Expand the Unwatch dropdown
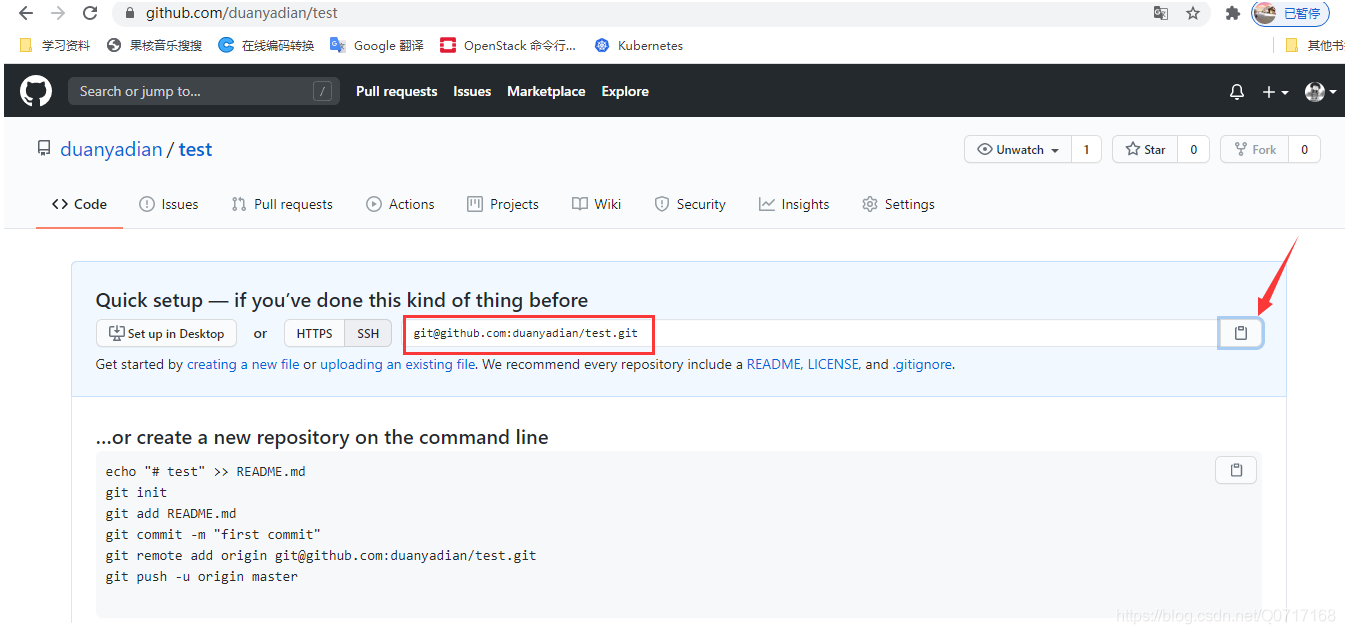 (x=1018, y=149)
